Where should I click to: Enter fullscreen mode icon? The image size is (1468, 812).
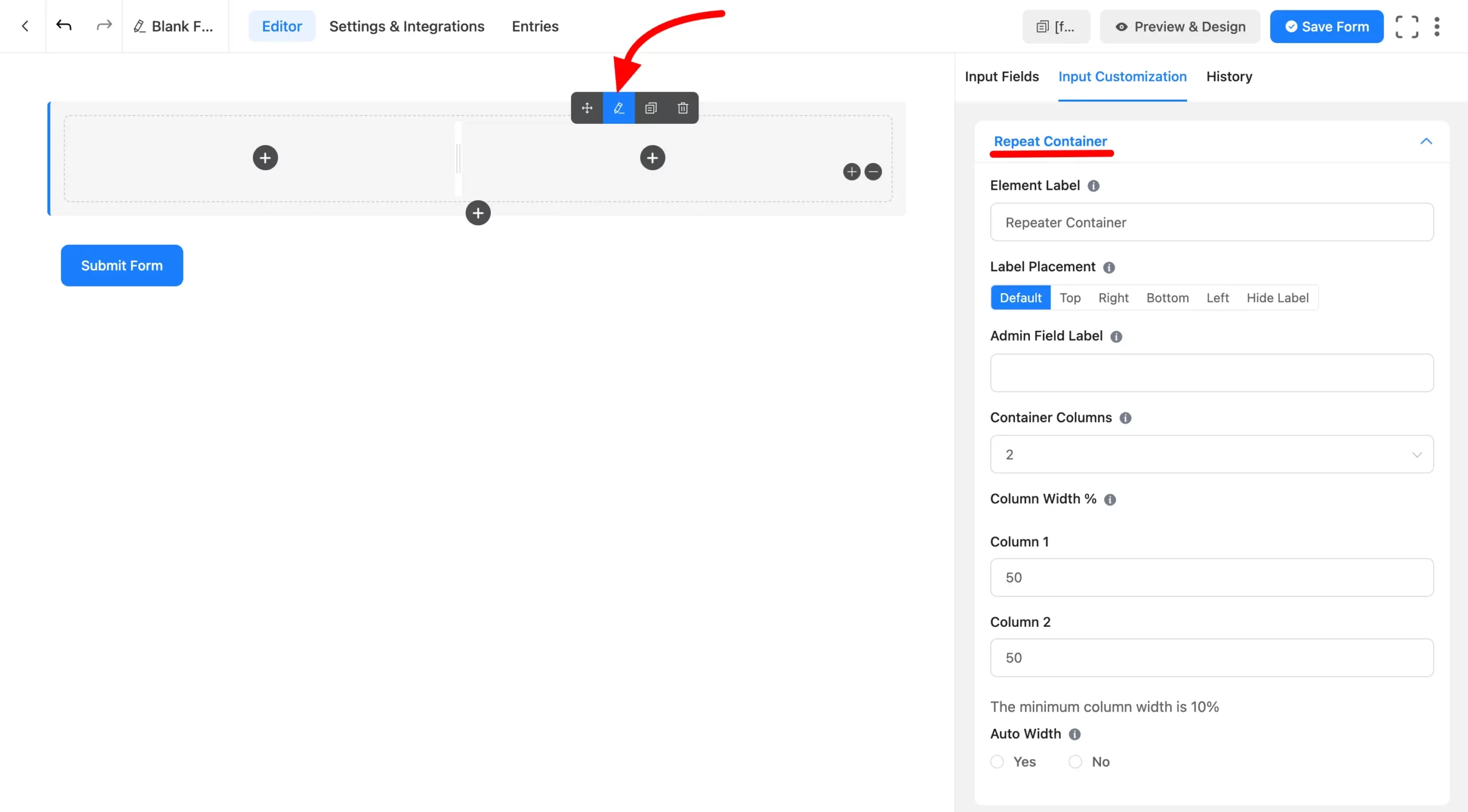1407,26
